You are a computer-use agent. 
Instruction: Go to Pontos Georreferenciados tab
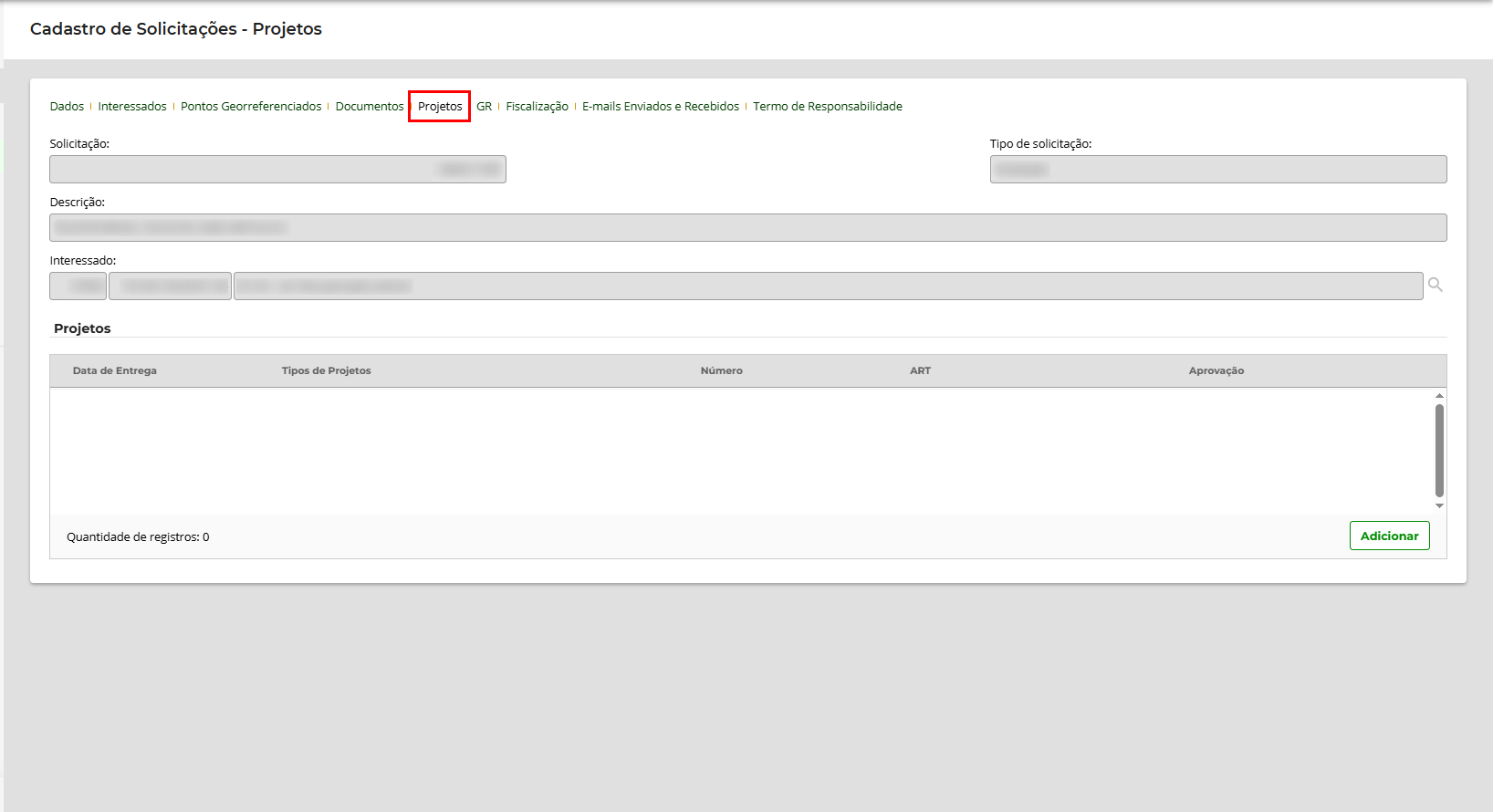coord(251,107)
